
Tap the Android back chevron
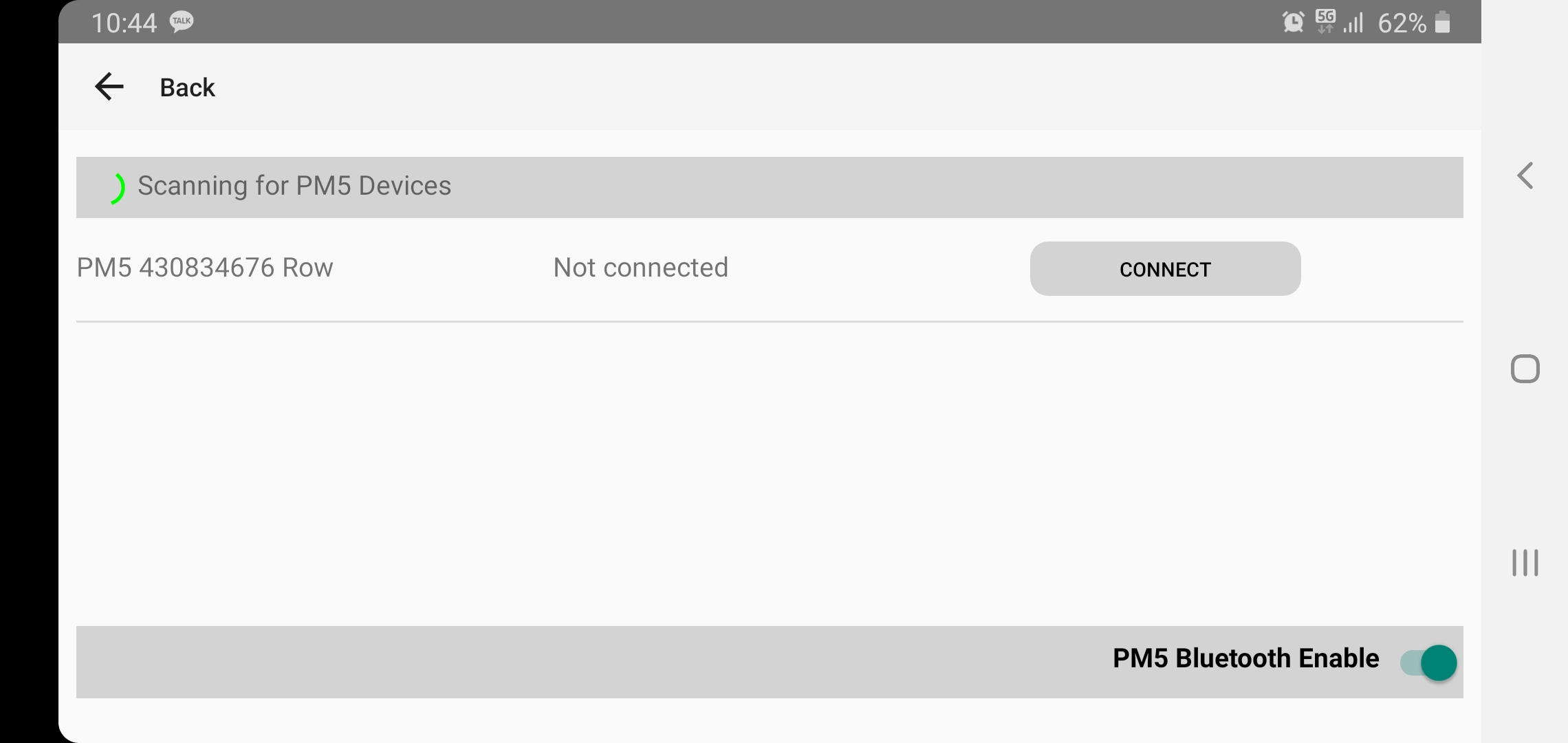[1525, 176]
